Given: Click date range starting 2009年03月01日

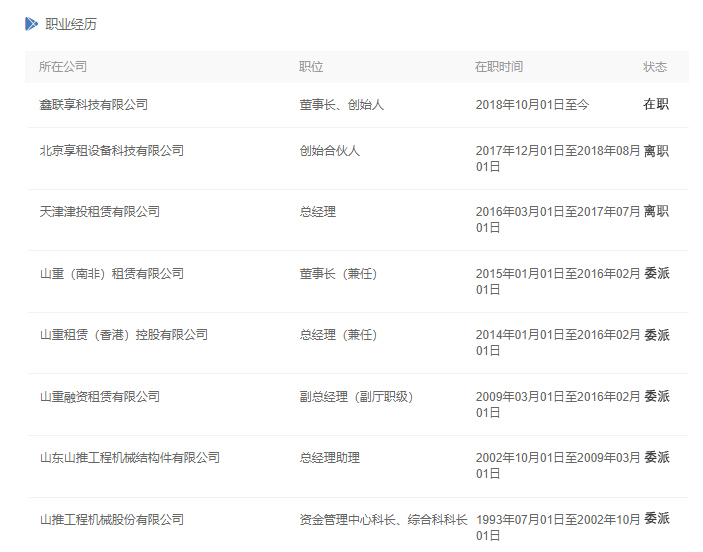Looking at the screenshot, I should pyautogui.click(x=558, y=404).
